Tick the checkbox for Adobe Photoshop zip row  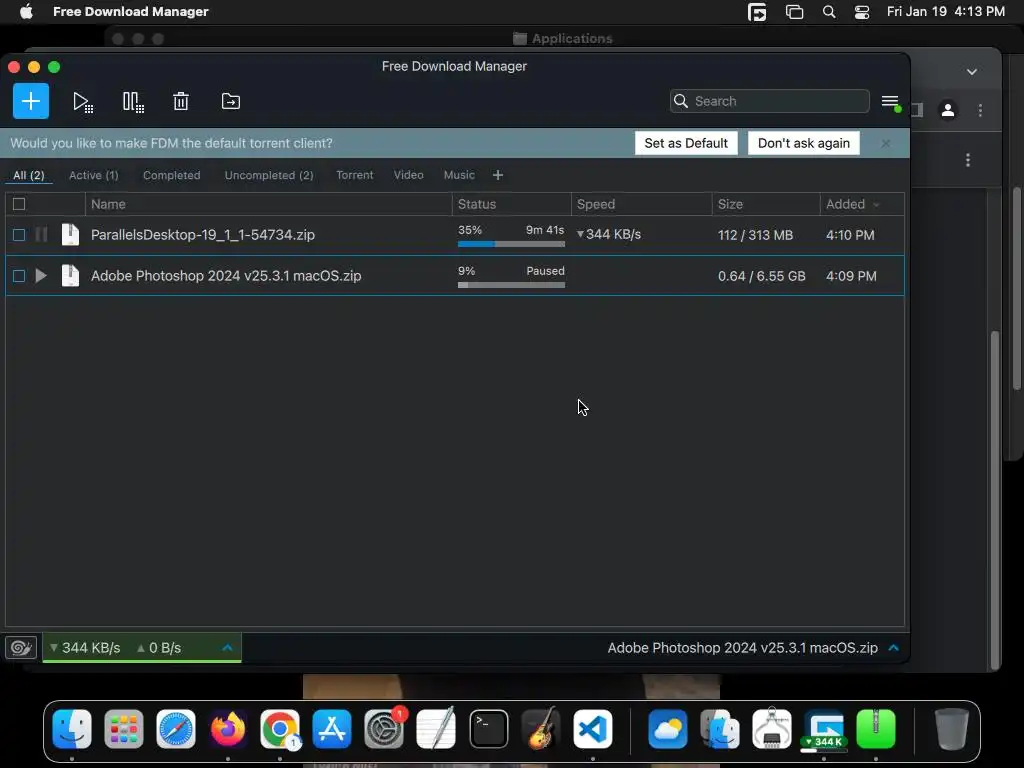click(19, 276)
